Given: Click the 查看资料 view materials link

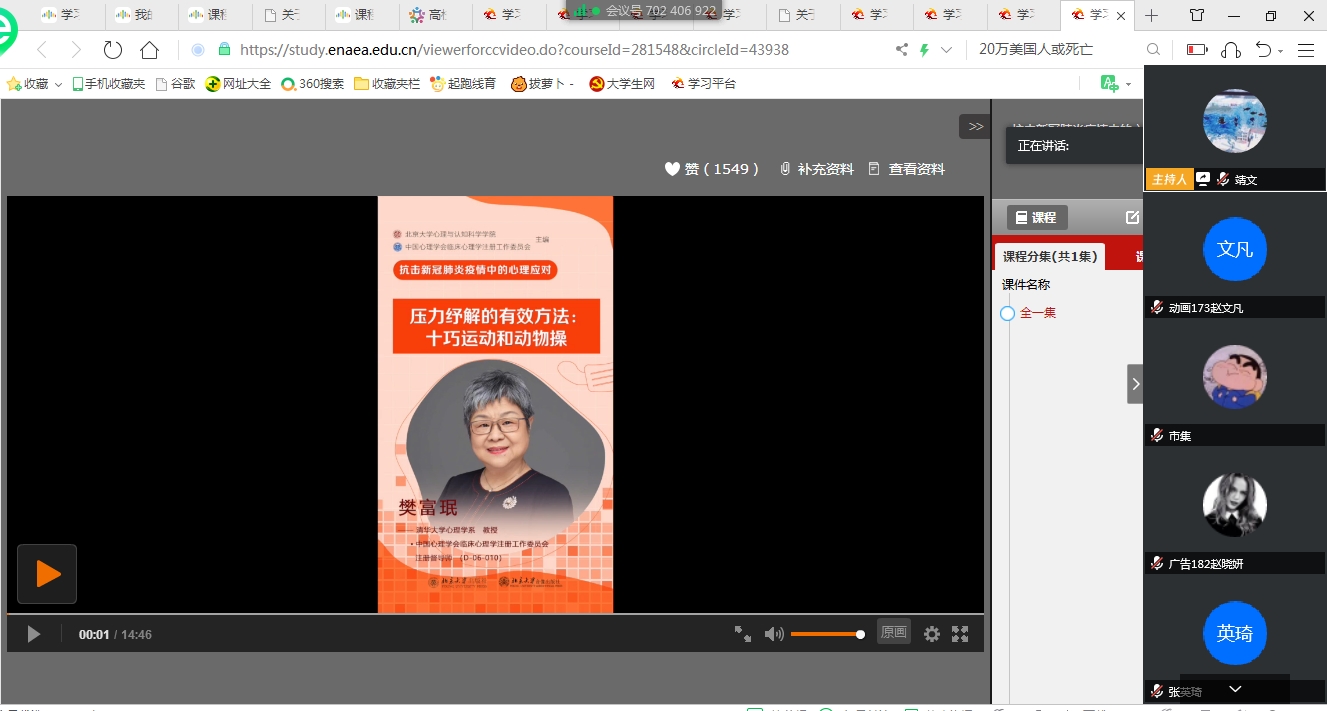Looking at the screenshot, I should click(x=906, y=169).
